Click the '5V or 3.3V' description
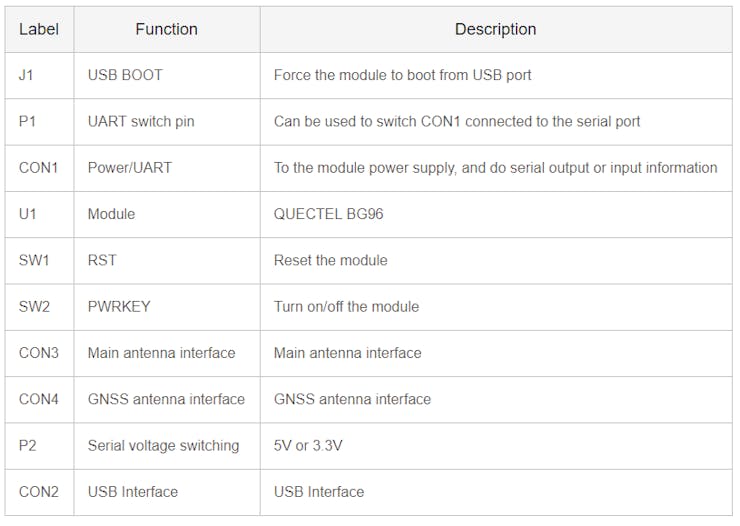The image size is (740, 526). (308, 445)
